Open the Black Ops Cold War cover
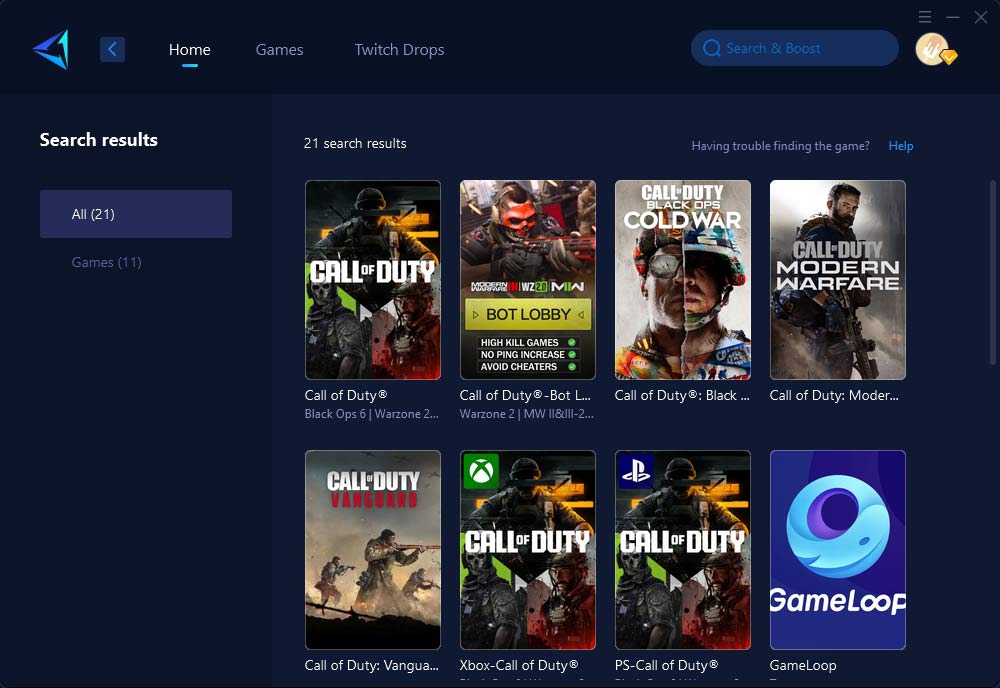 point(682,280)
